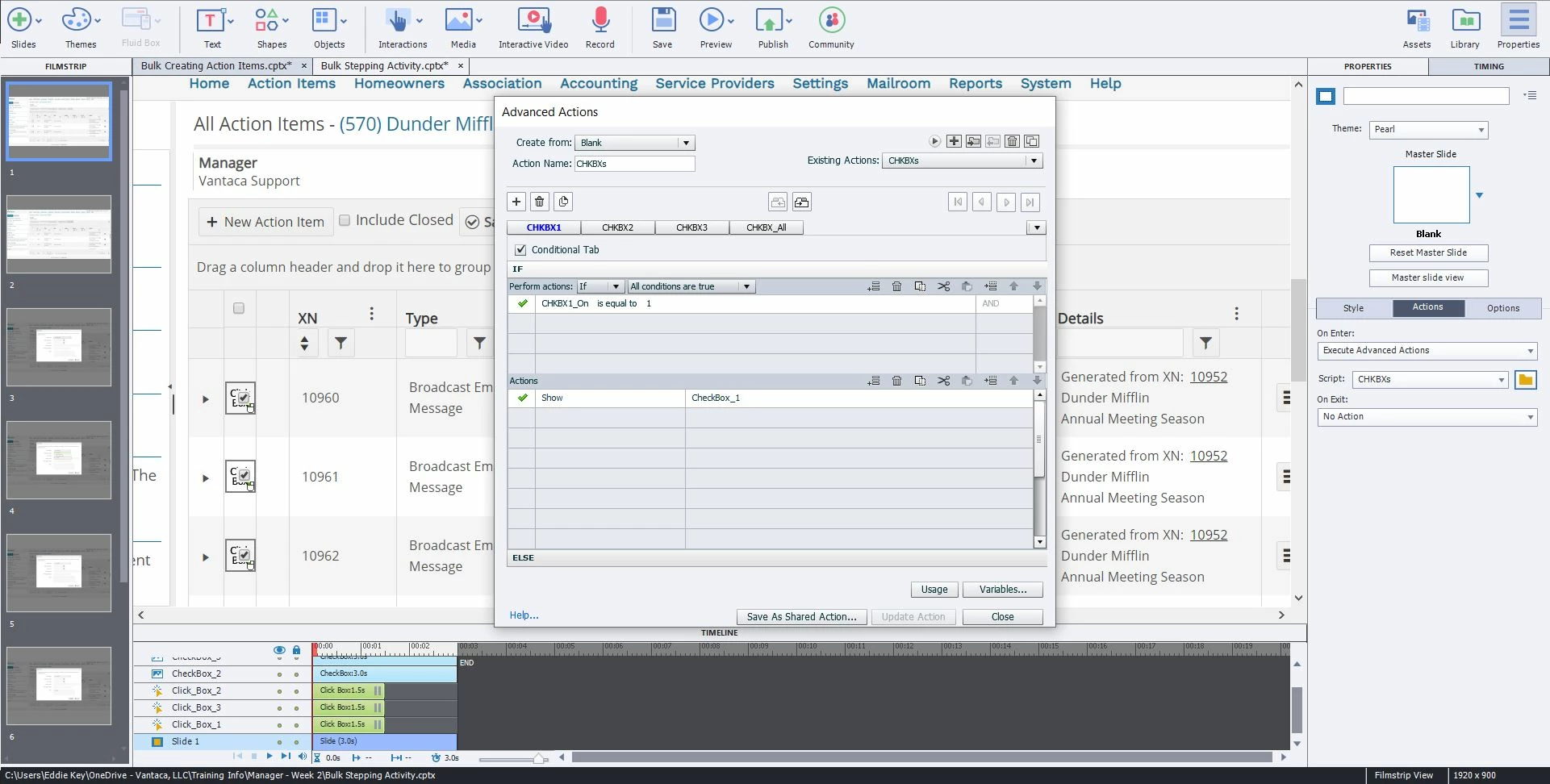1550x784 pixels.
Task: Open the On Enter action dropdown
Action: click(1427, 351)
